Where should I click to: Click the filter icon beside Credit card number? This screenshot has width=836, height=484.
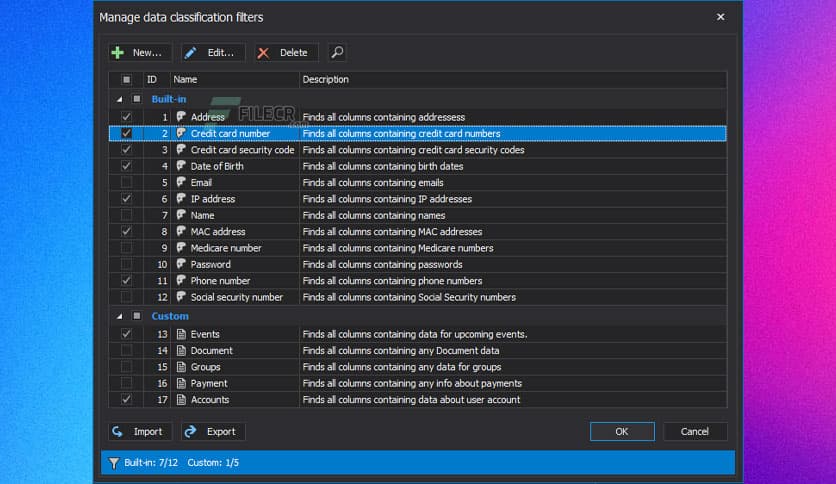[x=181, y=133]
